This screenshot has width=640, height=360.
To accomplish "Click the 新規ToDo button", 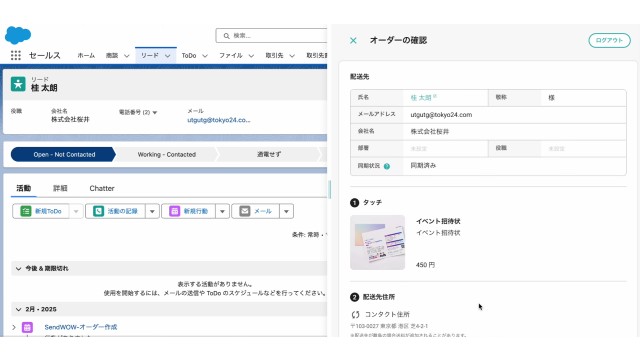I will [x=41, y=211].
